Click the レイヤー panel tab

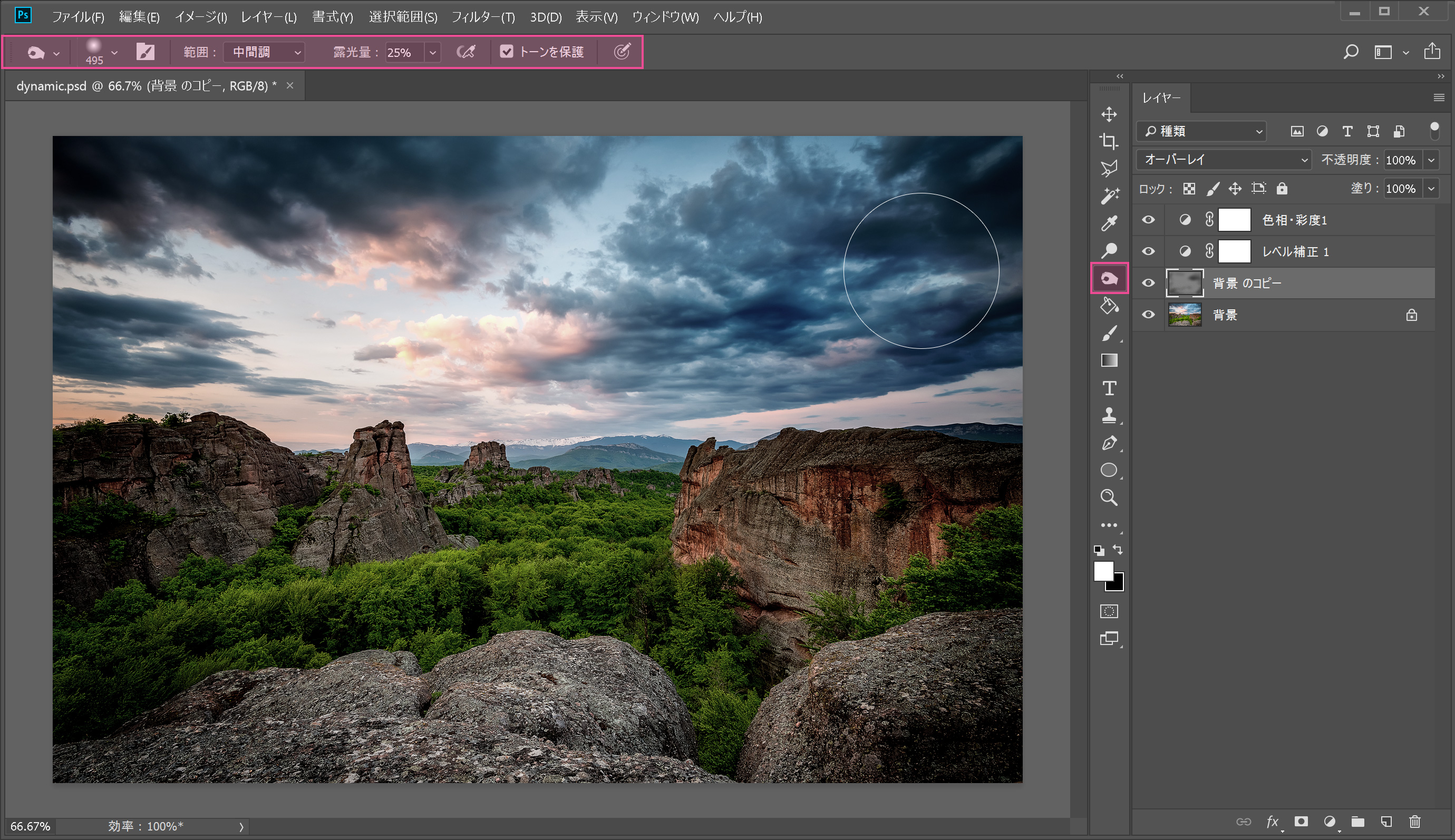(1161, 98)
